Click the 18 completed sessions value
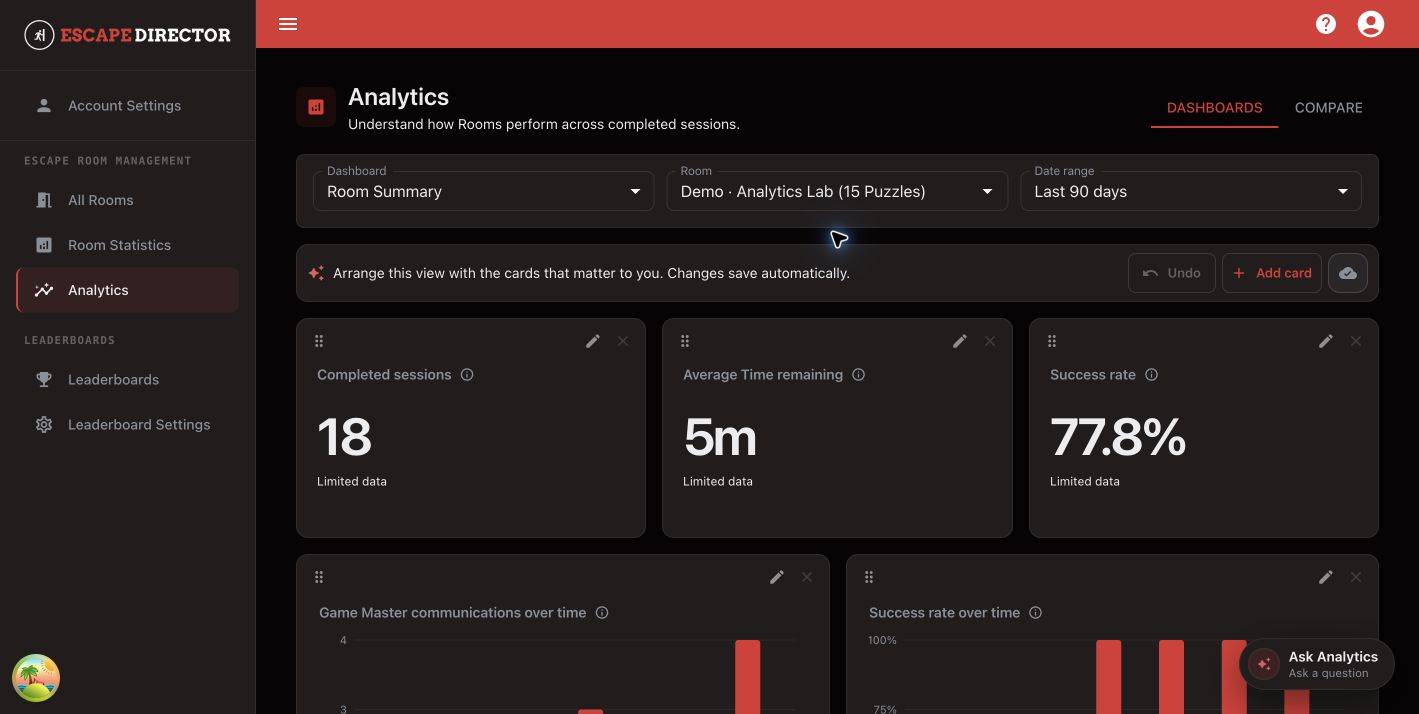Image resolution: width=1419 pixels, height=714 pixels. (344, 437)
